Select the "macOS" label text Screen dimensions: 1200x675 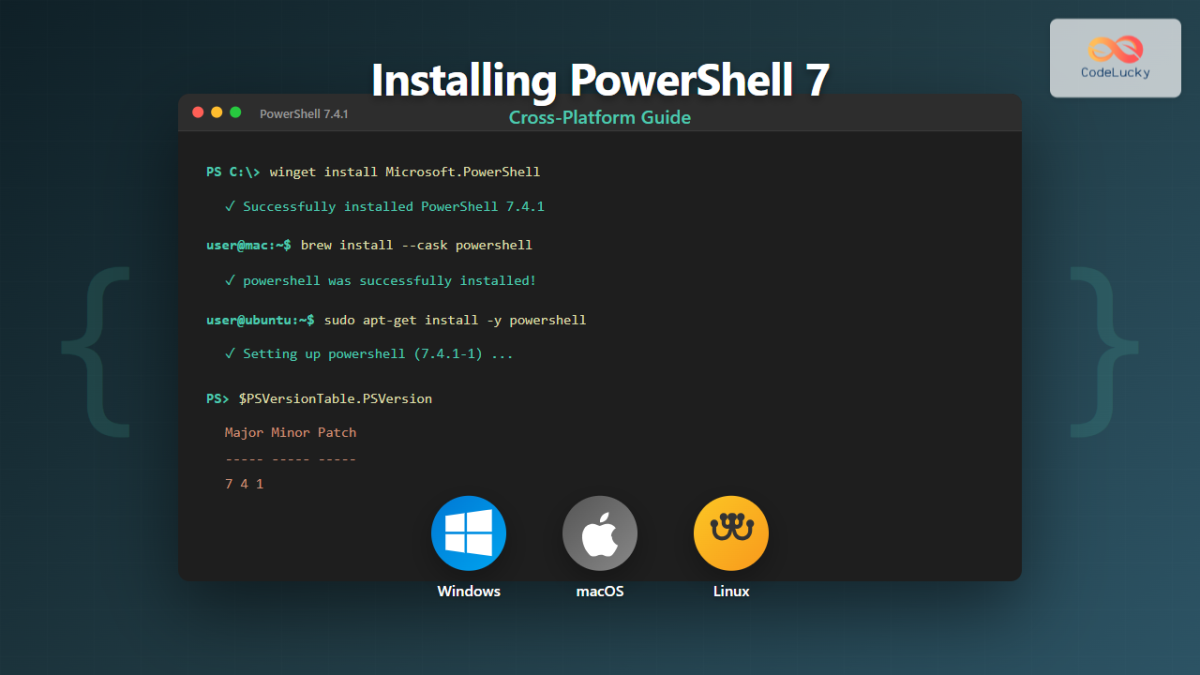click(599, 591)
